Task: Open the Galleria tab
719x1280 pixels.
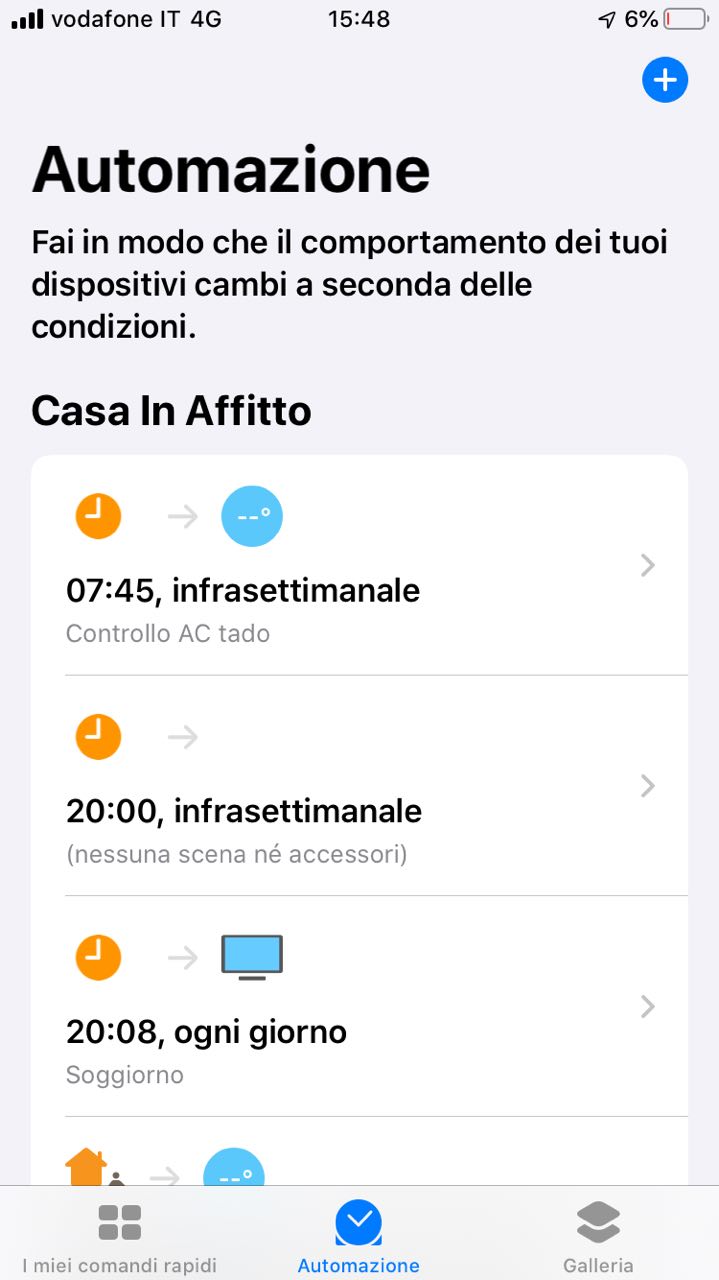Action: (x=598, y=1238)
